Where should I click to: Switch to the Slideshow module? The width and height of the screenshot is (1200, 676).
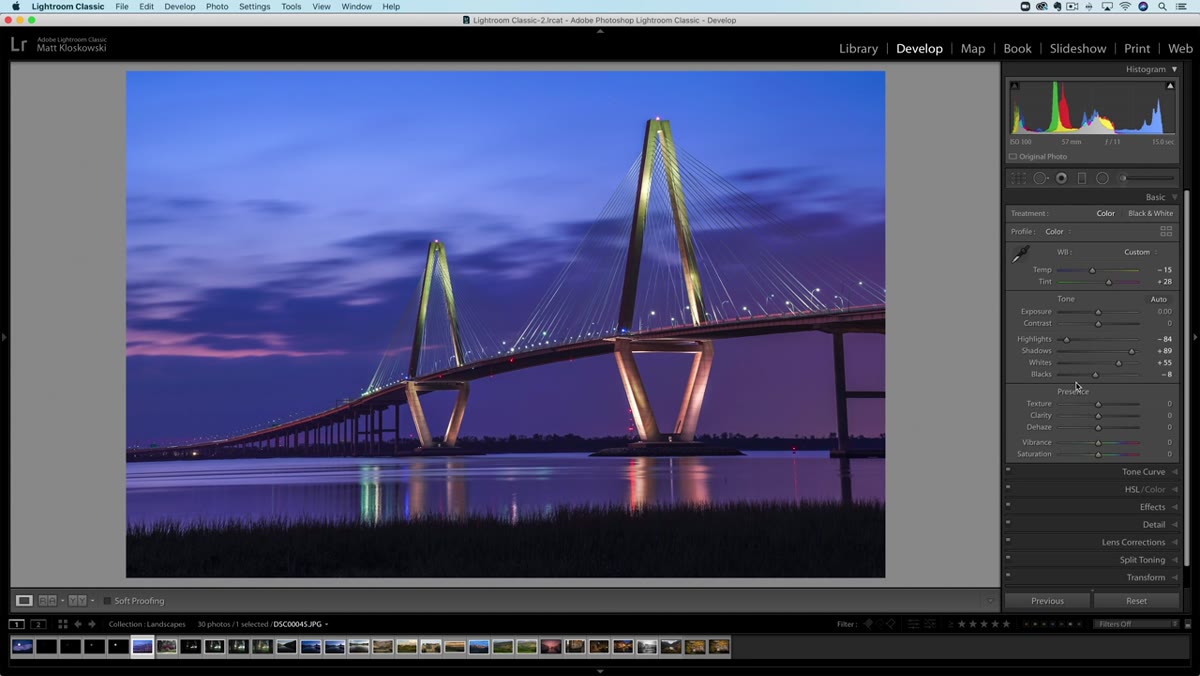click(1078, 48)
